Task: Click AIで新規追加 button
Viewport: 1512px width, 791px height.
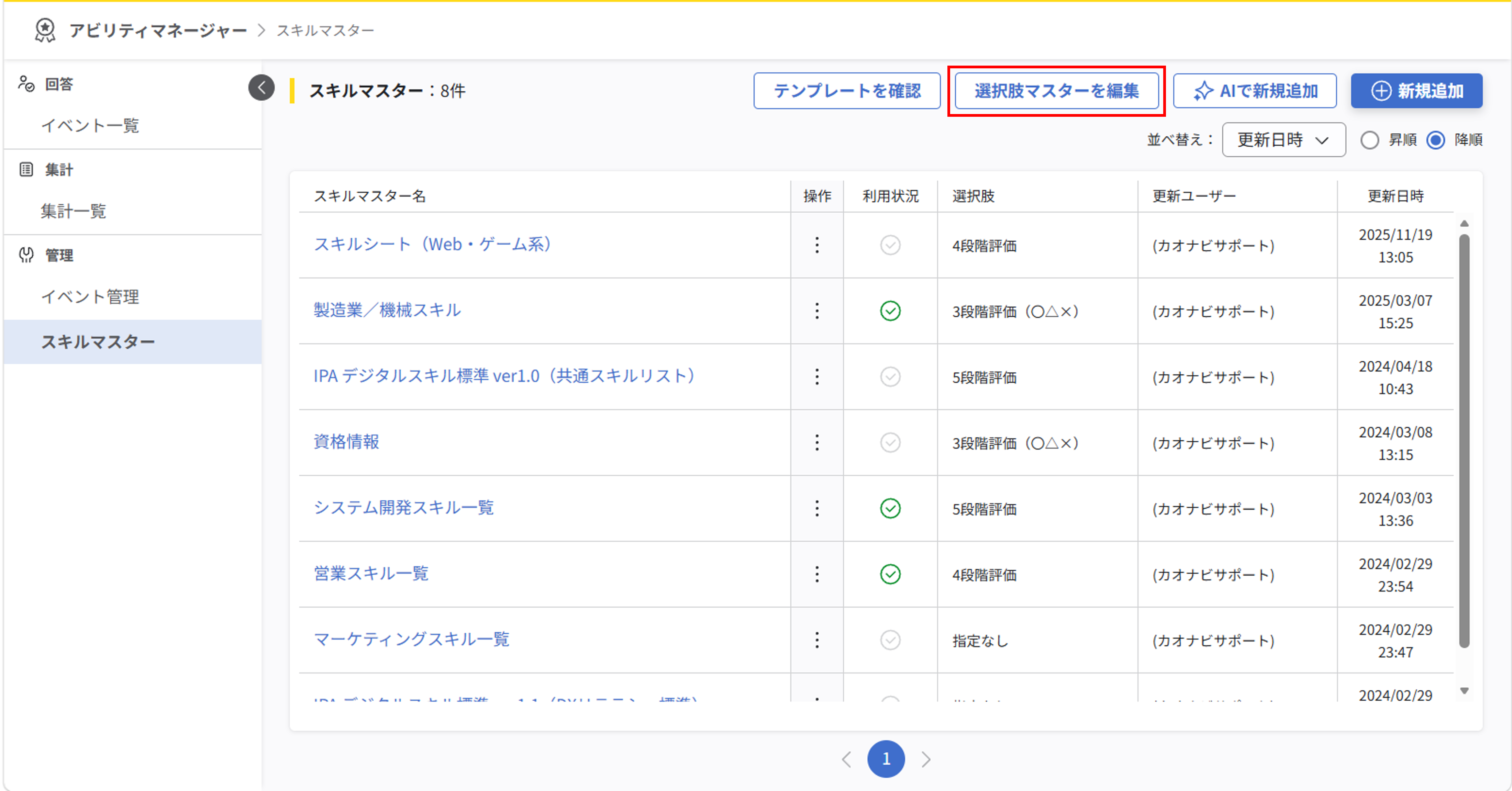Action: click(1255, 90)
